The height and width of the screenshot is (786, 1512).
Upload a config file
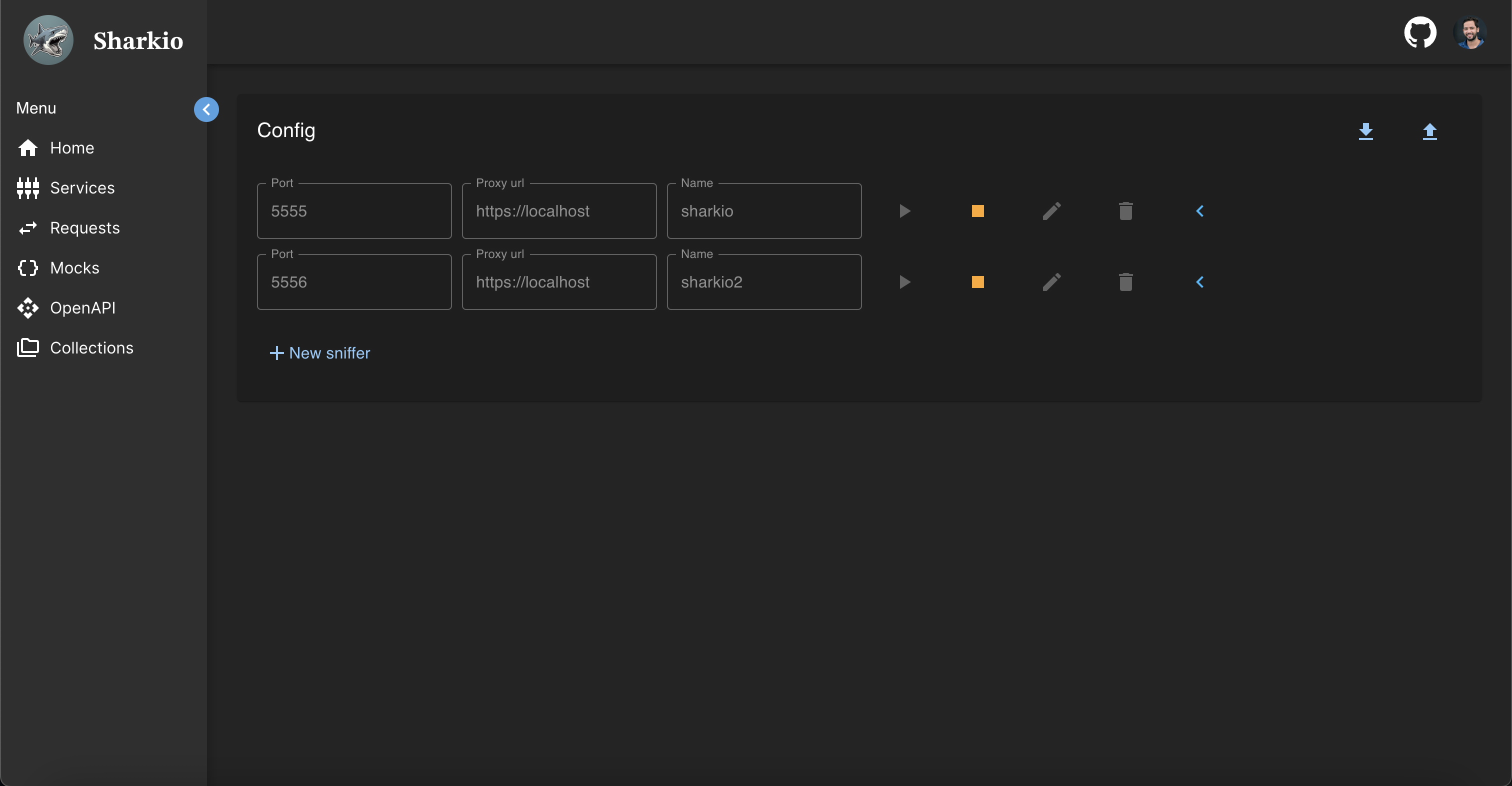coord(1430,131)
